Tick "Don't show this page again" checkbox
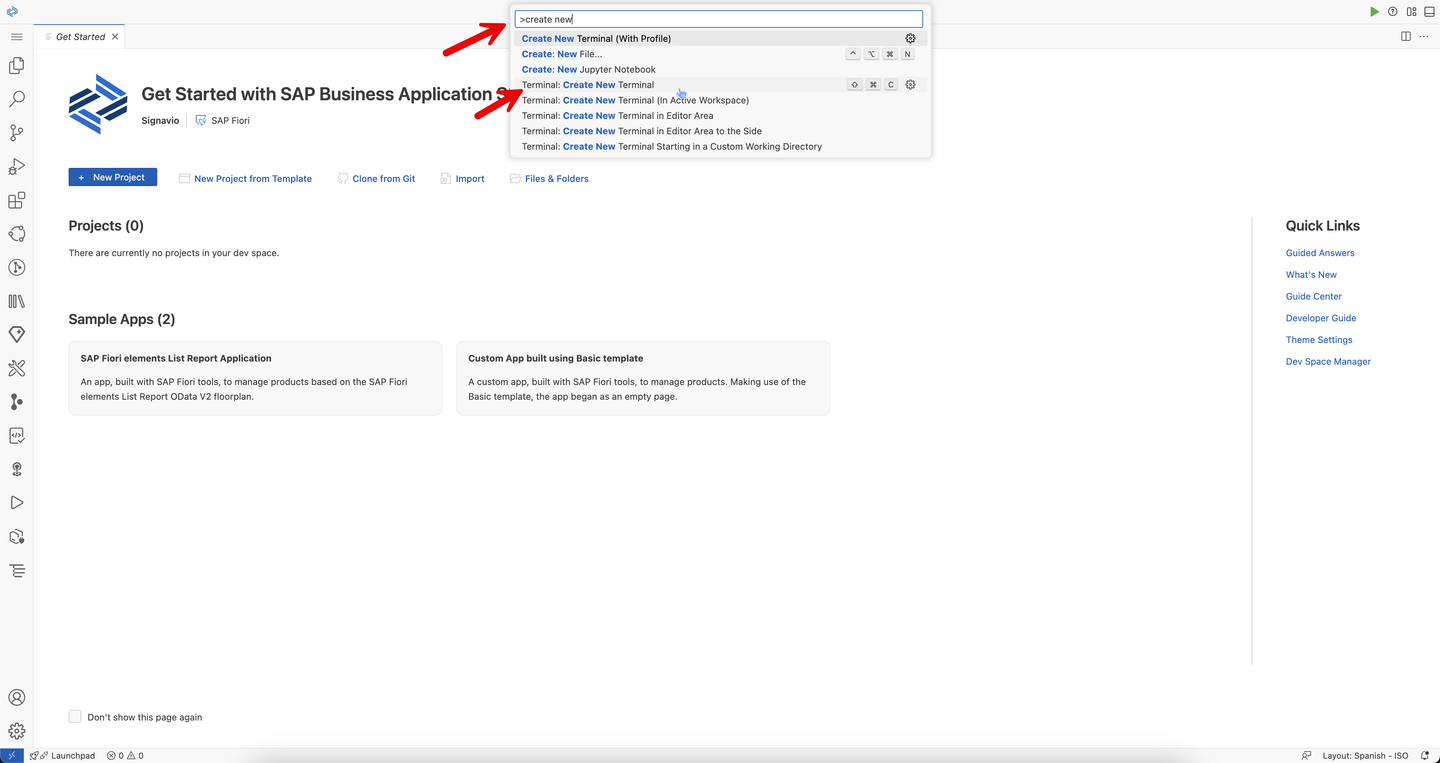Viewport: 1440px width, 763px height. [x=75, y=716]
